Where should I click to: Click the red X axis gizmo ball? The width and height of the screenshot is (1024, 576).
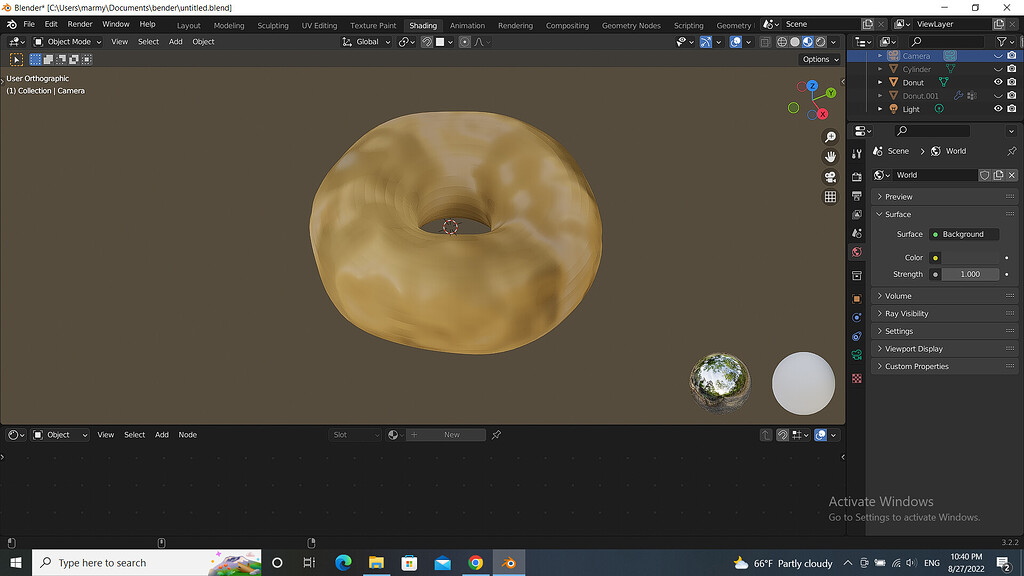[x=822, y=114]
